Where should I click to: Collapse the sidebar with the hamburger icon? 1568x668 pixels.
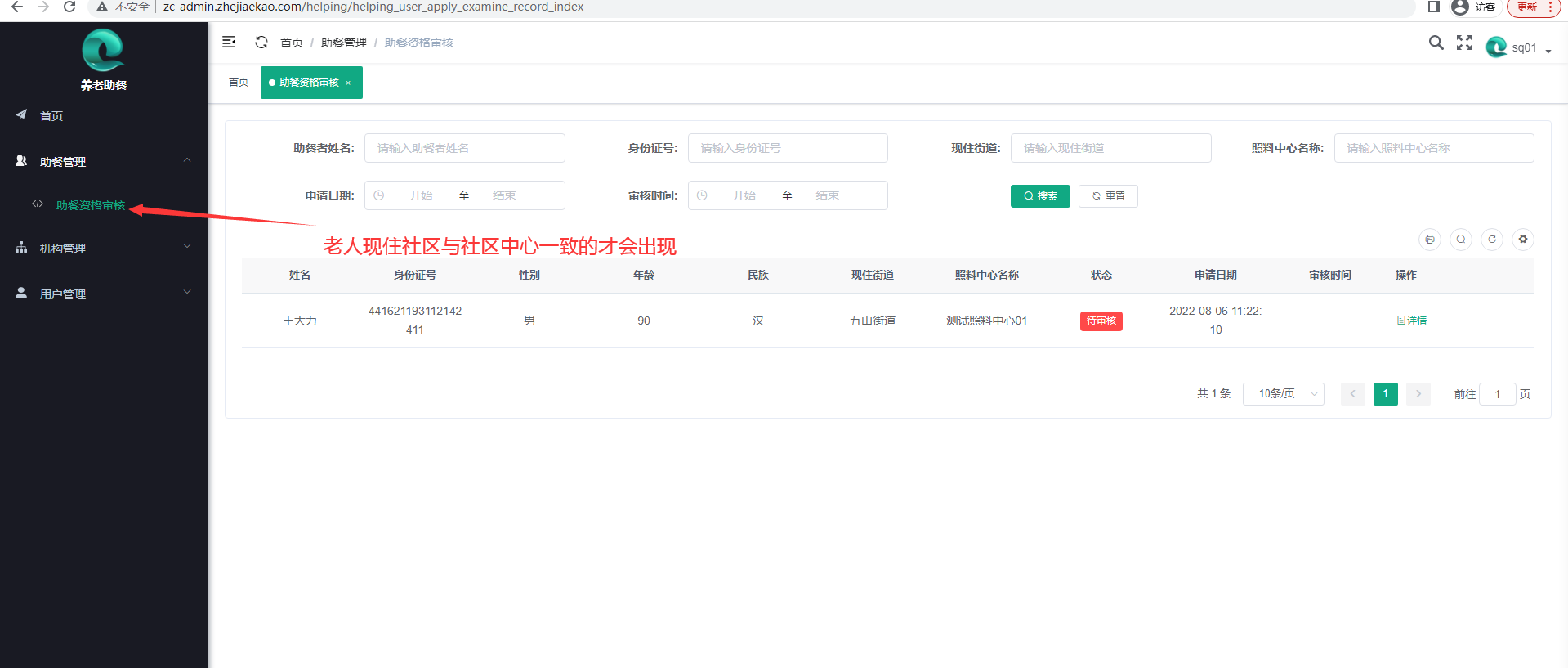[229, 42]
